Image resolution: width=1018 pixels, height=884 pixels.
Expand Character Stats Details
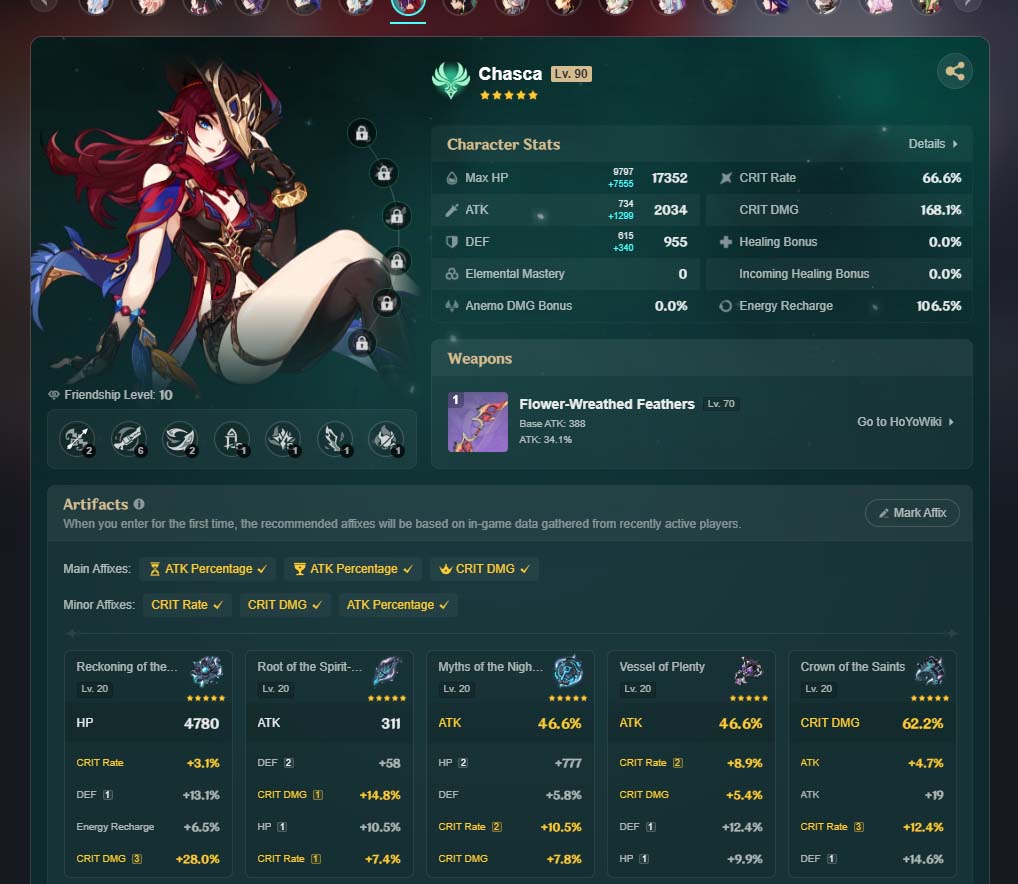tap(933, 144)
